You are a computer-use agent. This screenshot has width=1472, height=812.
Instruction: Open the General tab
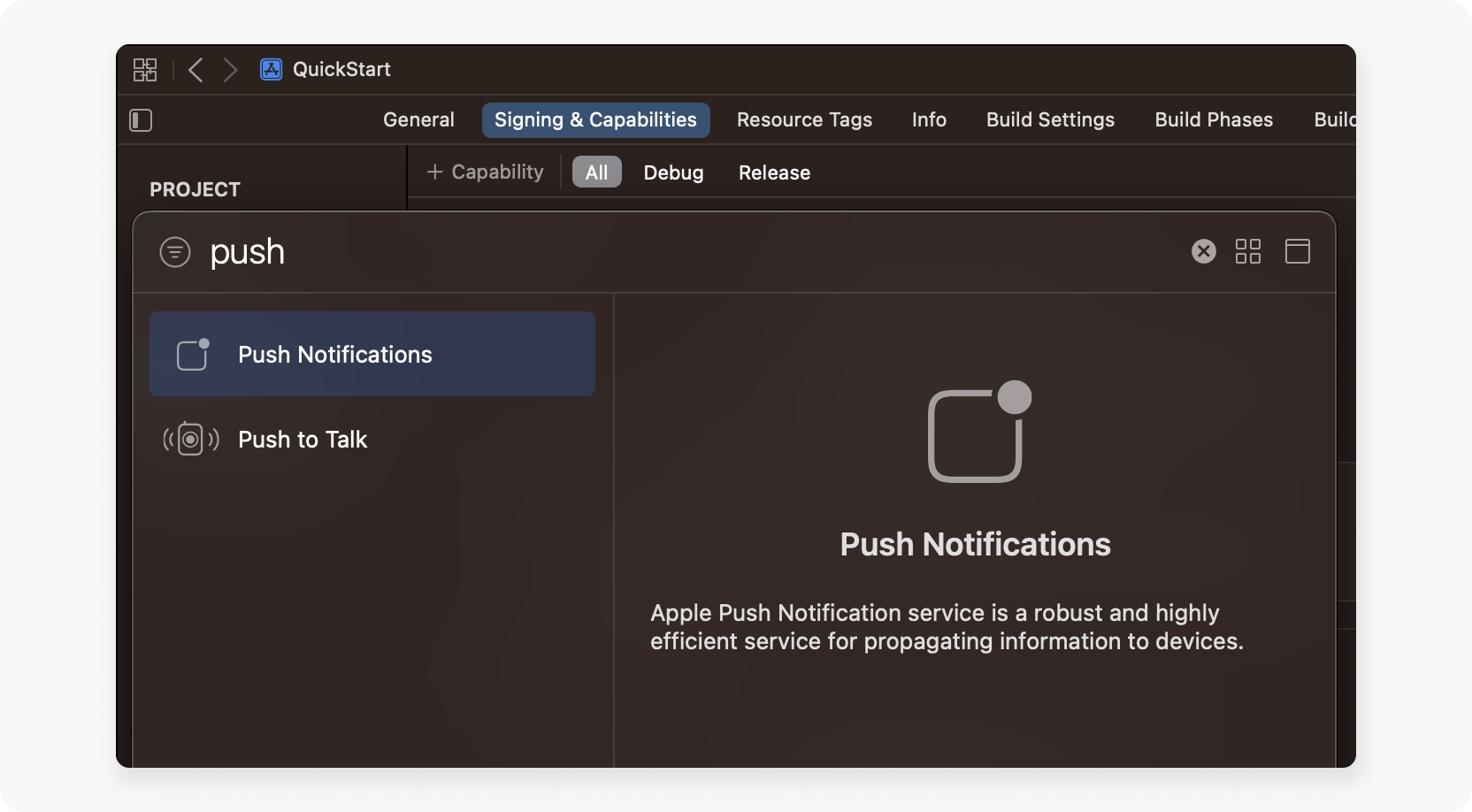click(418, 120)
